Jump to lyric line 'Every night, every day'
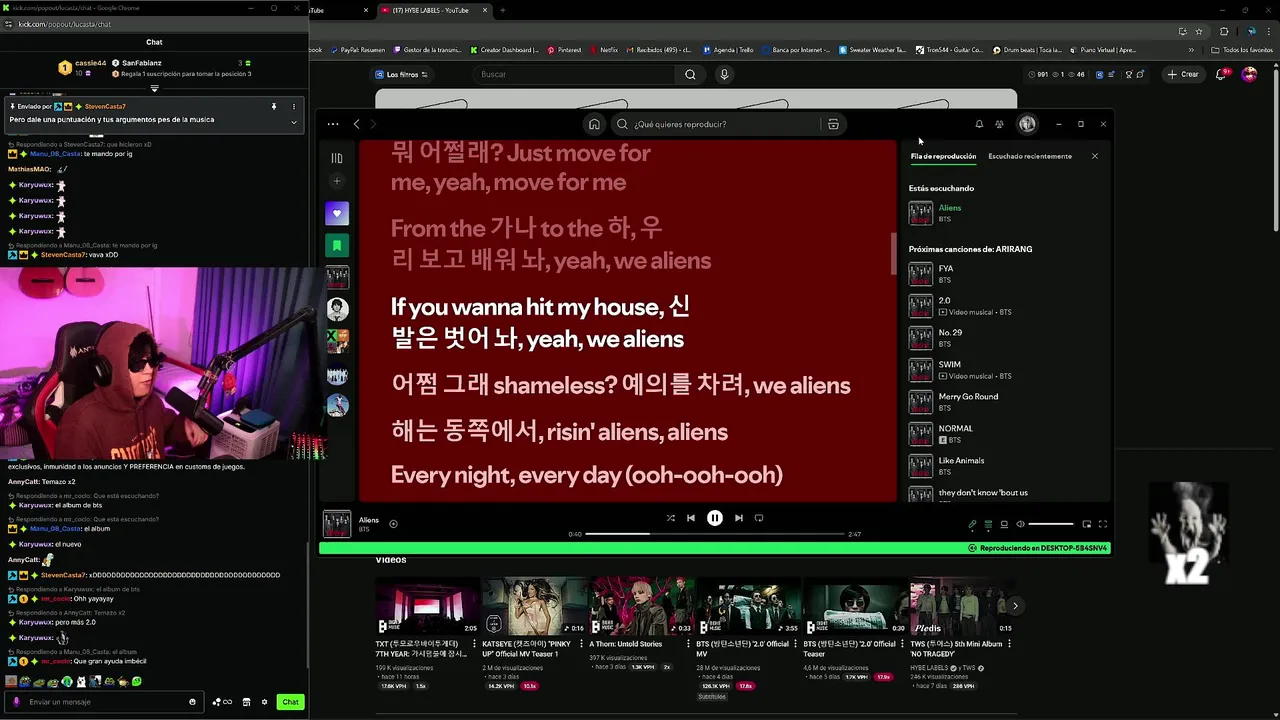This screenshot has width=1280, height=720. 586,475
